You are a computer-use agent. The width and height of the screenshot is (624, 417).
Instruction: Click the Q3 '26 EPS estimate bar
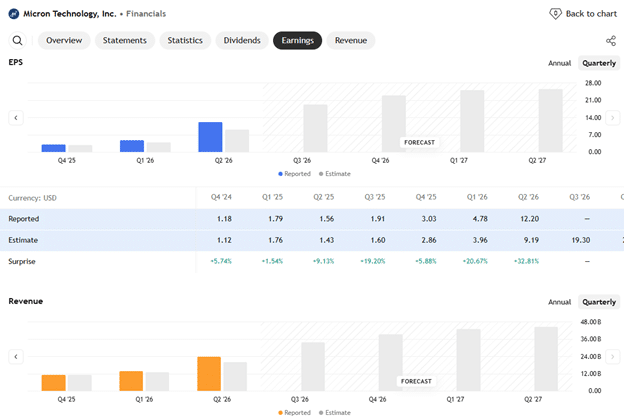coord(315,128)
